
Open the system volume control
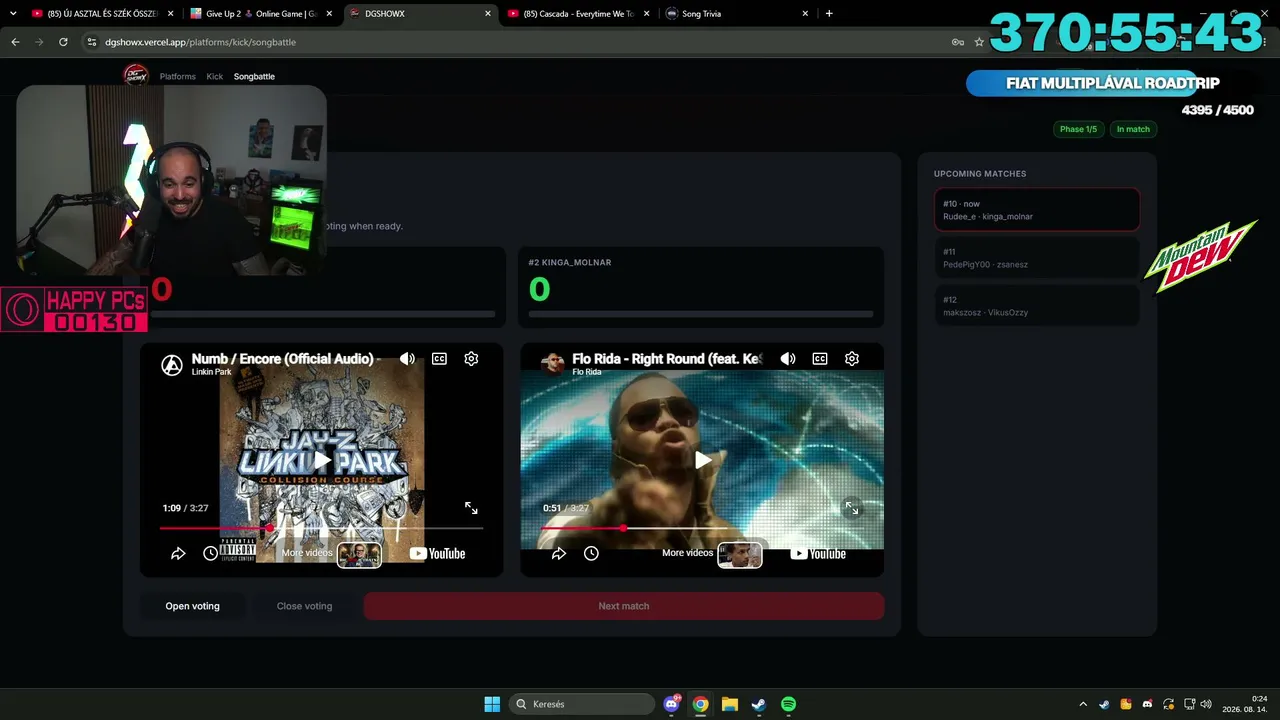coord(1206,704)
